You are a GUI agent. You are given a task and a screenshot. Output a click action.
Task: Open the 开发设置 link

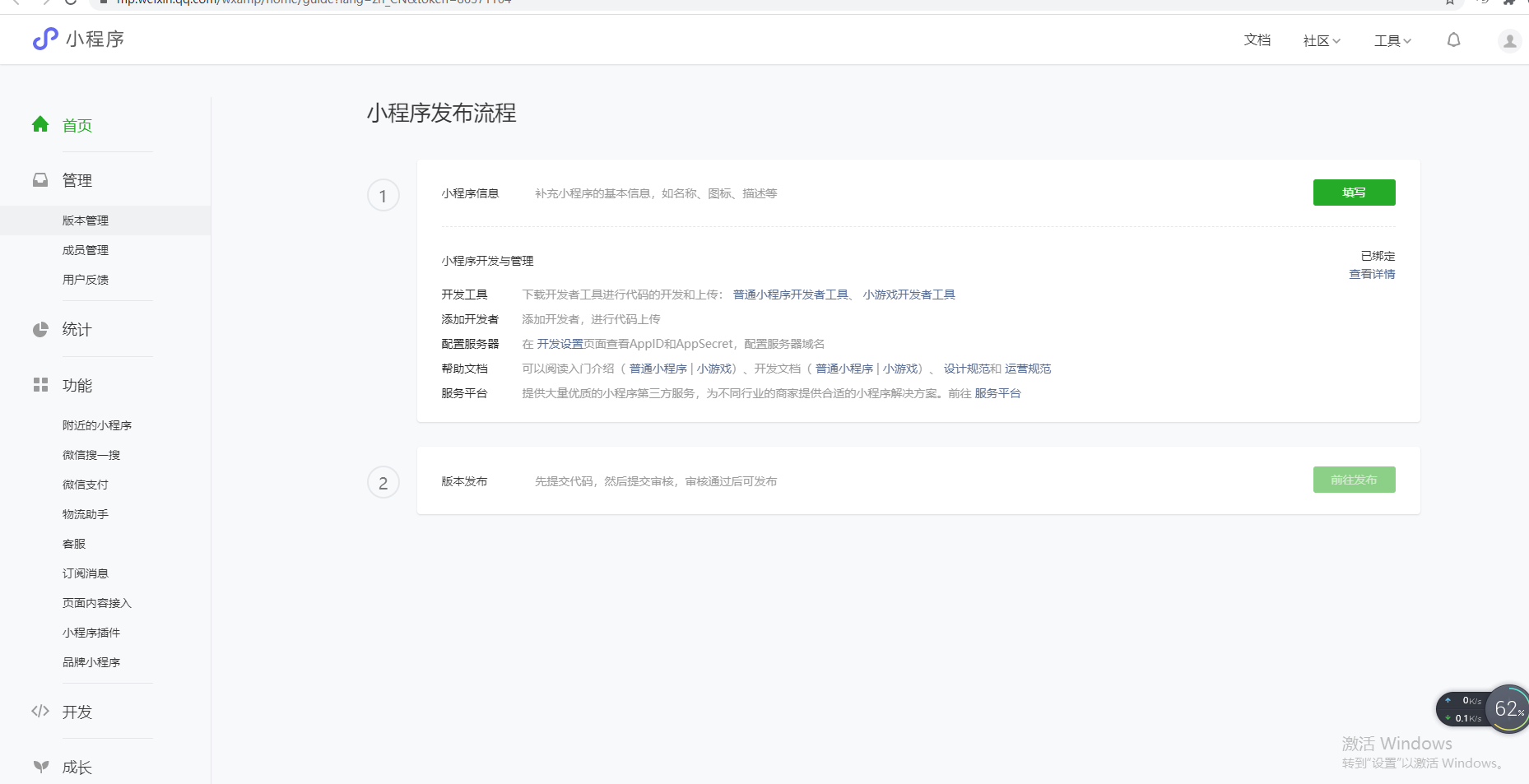pyautogui.click(x=560, y=344)
